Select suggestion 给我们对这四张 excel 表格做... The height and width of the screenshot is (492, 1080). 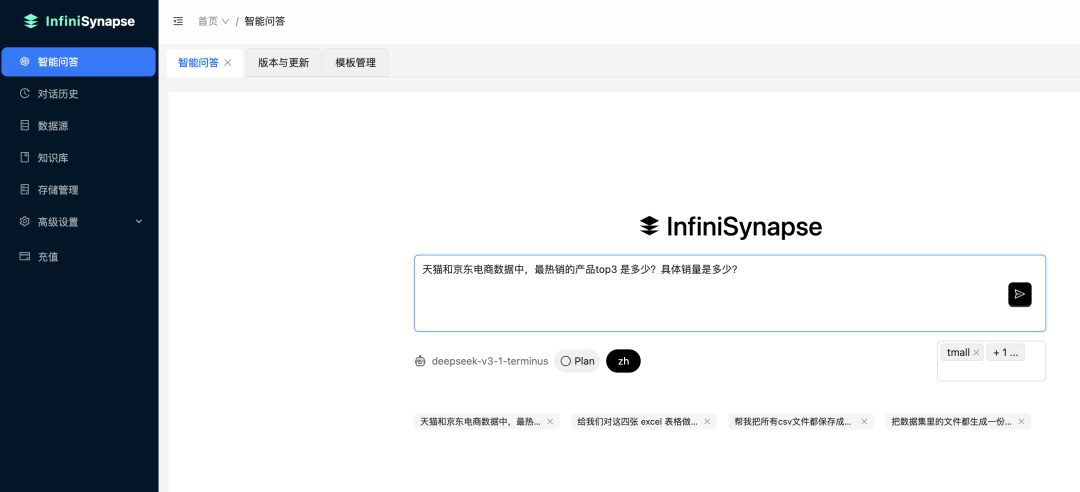click(638, 422)
